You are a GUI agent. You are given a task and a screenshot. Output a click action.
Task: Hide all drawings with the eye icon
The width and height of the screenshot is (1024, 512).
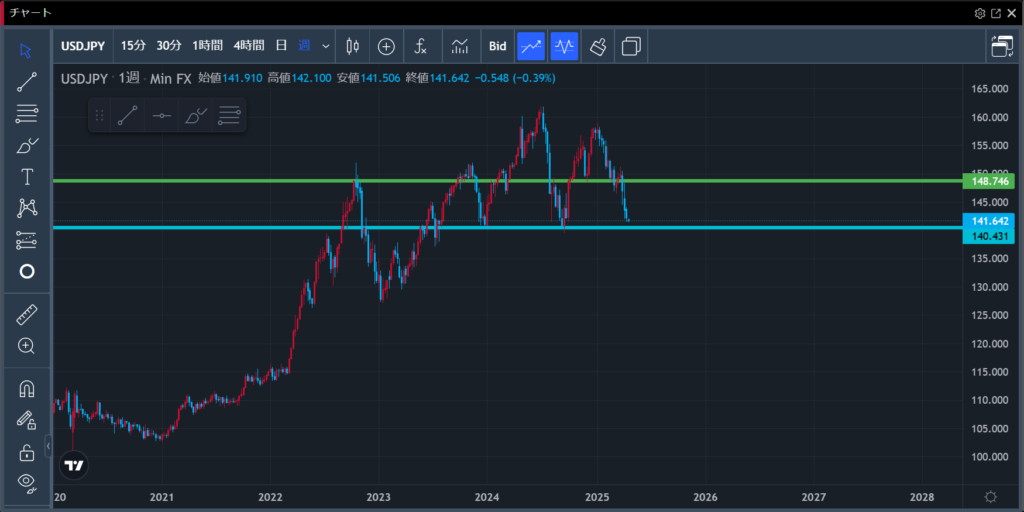click(x=27, y=483)
